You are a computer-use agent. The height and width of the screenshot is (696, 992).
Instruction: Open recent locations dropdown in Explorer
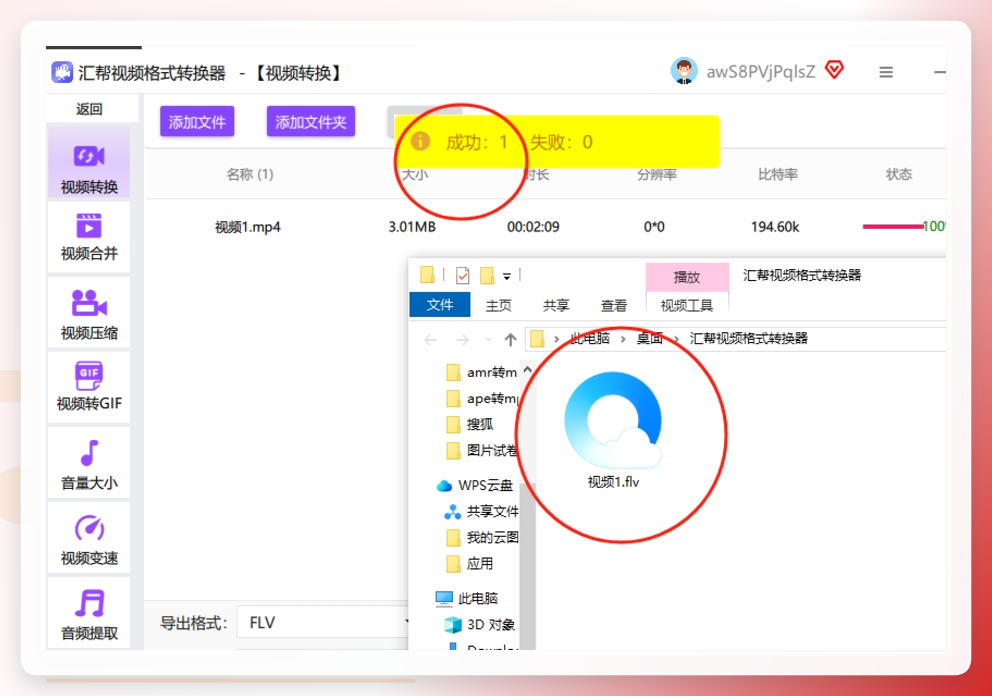click(488, 340)
